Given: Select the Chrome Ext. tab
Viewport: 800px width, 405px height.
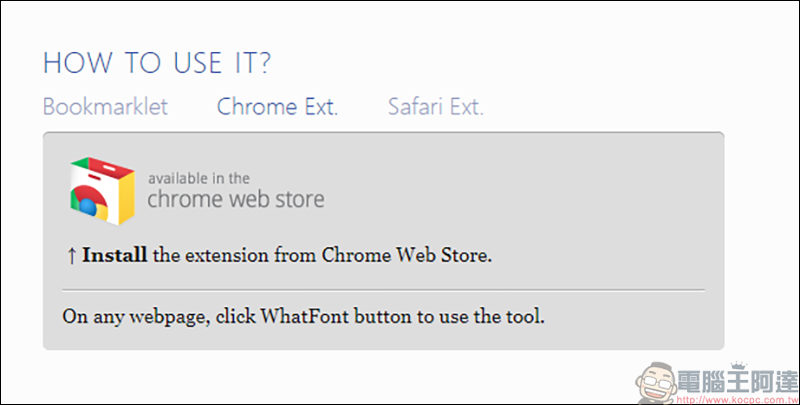Looking at the screenshot, I should (x=278, y=107).
